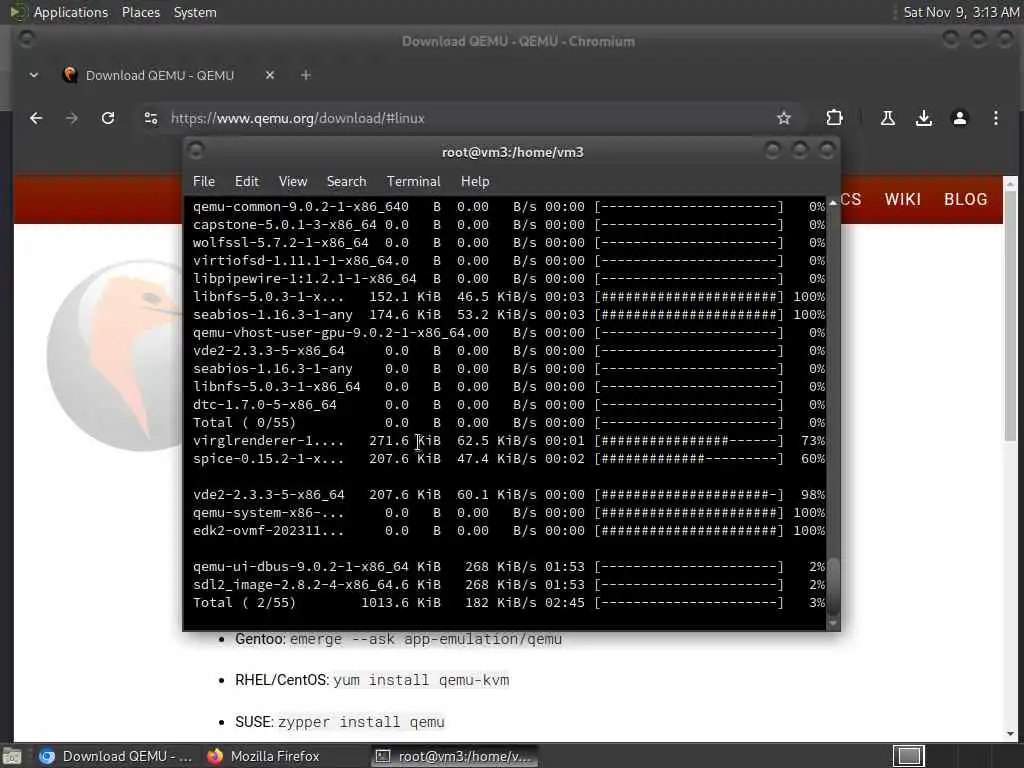
Task: Close the Download QEMU tab
Action: click(x=270, y=75)
